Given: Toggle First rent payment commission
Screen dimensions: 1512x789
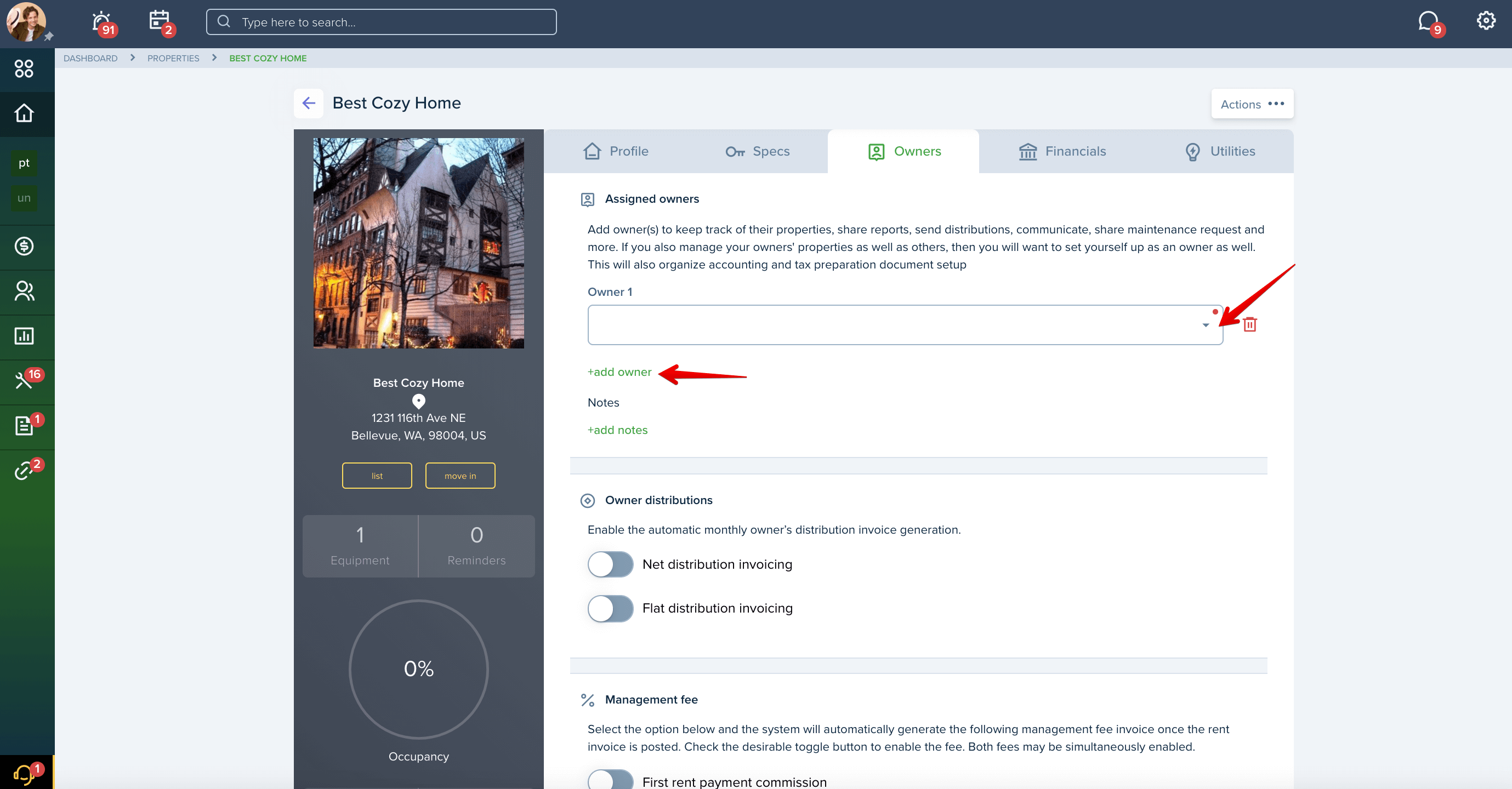Looking at the screenshot, I should (610, 780).
